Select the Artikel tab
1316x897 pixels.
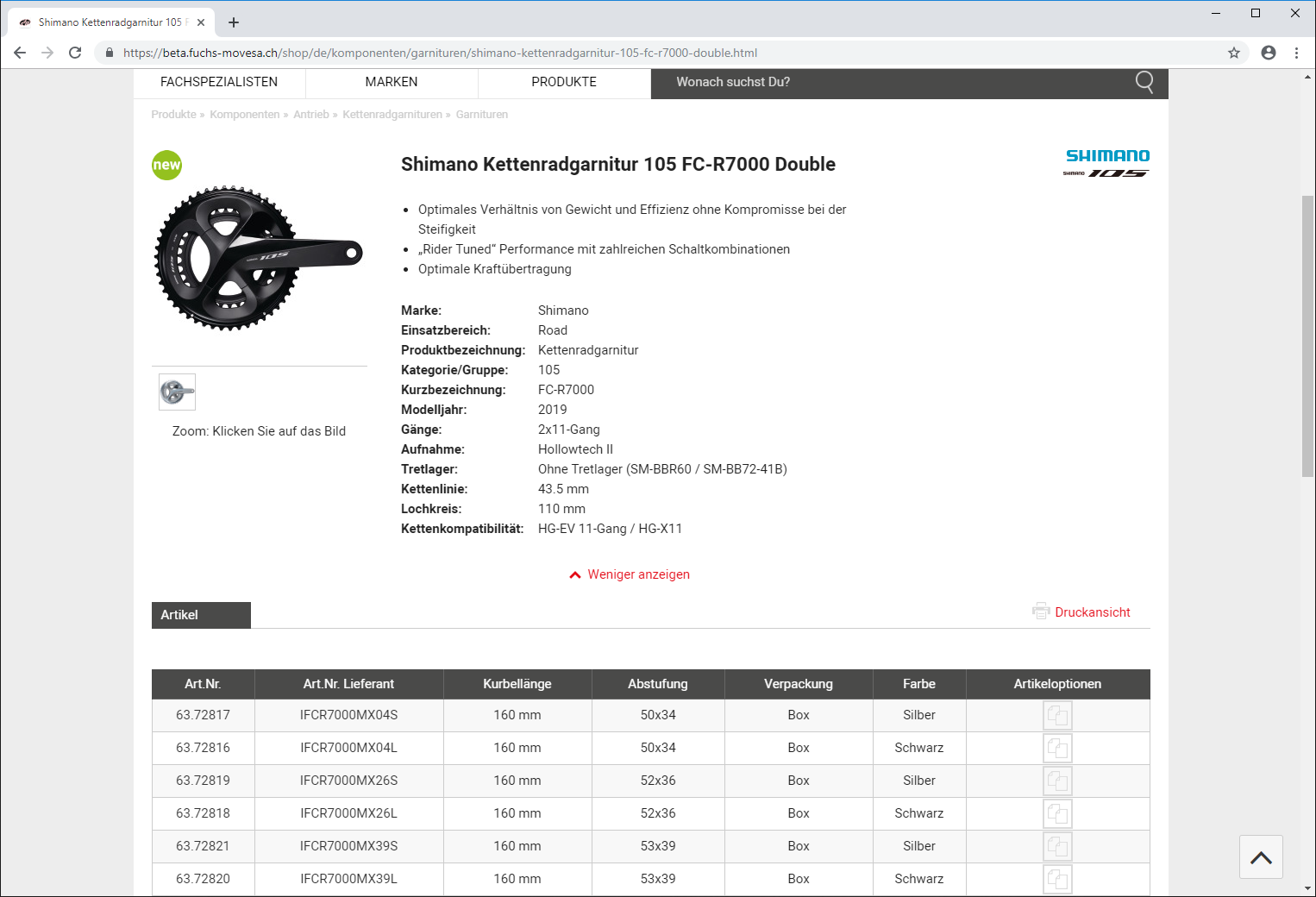coord(201,615)
